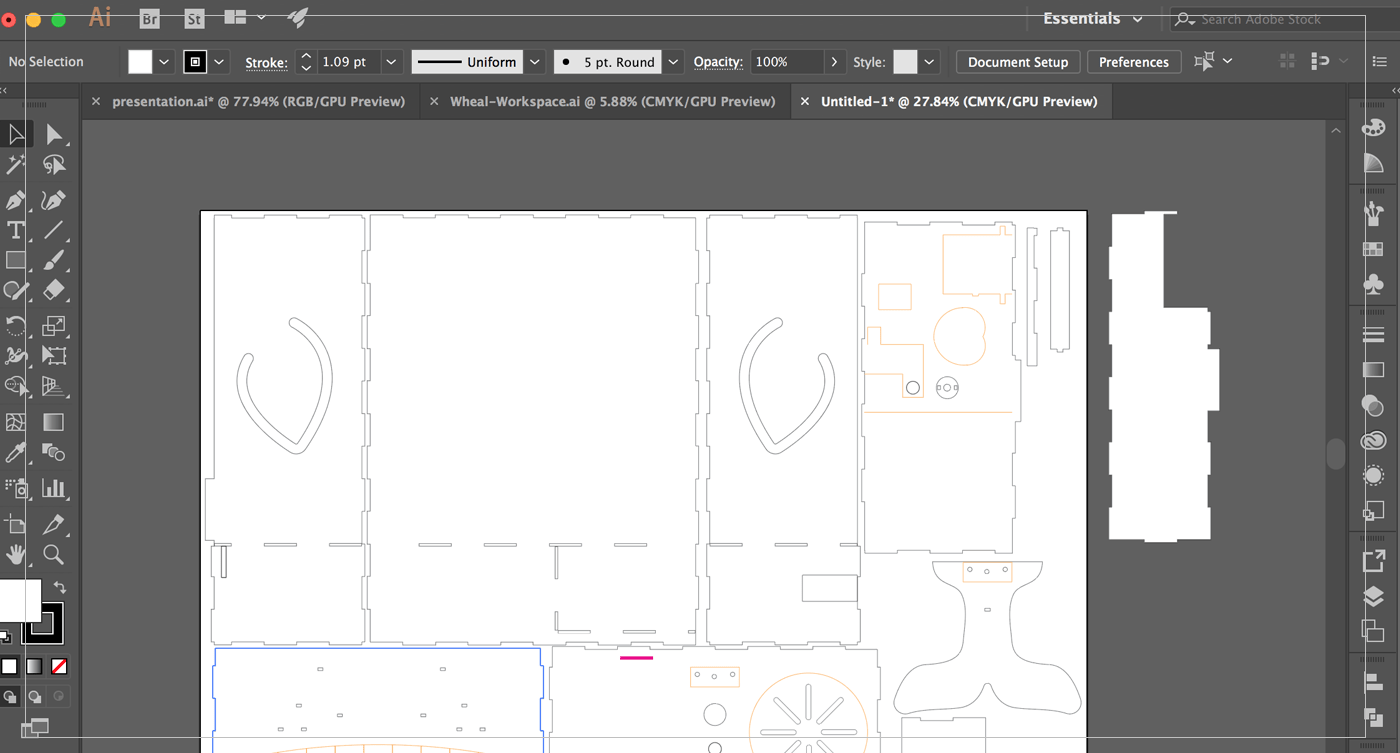The image size is (1400, 753).
Task: Open Adobe Bridge via Br icon
Action: click(x=150, y=18)
